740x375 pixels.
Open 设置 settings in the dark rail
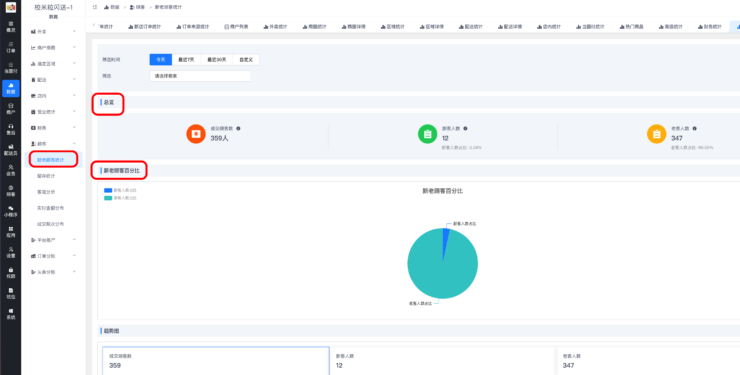coord(10,252)
